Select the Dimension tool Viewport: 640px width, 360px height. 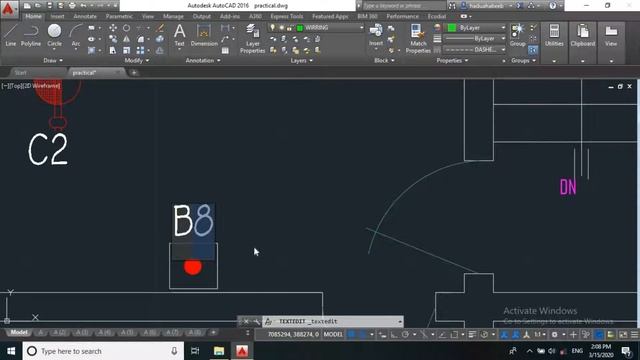coord(204,35)
